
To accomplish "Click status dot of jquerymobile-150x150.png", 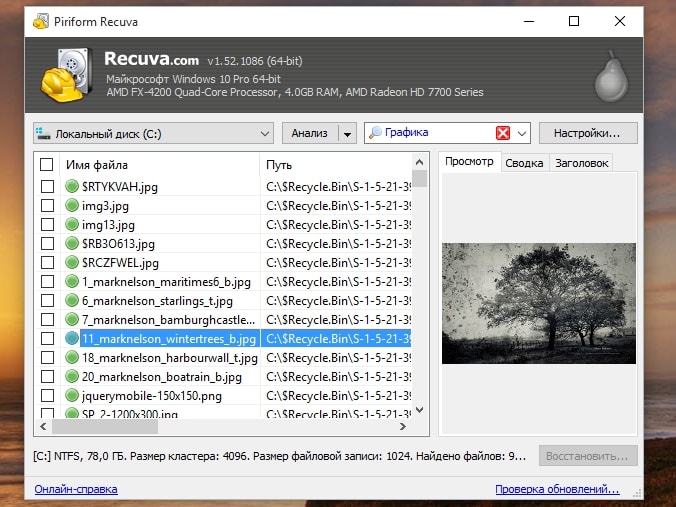I will [72, 395].
